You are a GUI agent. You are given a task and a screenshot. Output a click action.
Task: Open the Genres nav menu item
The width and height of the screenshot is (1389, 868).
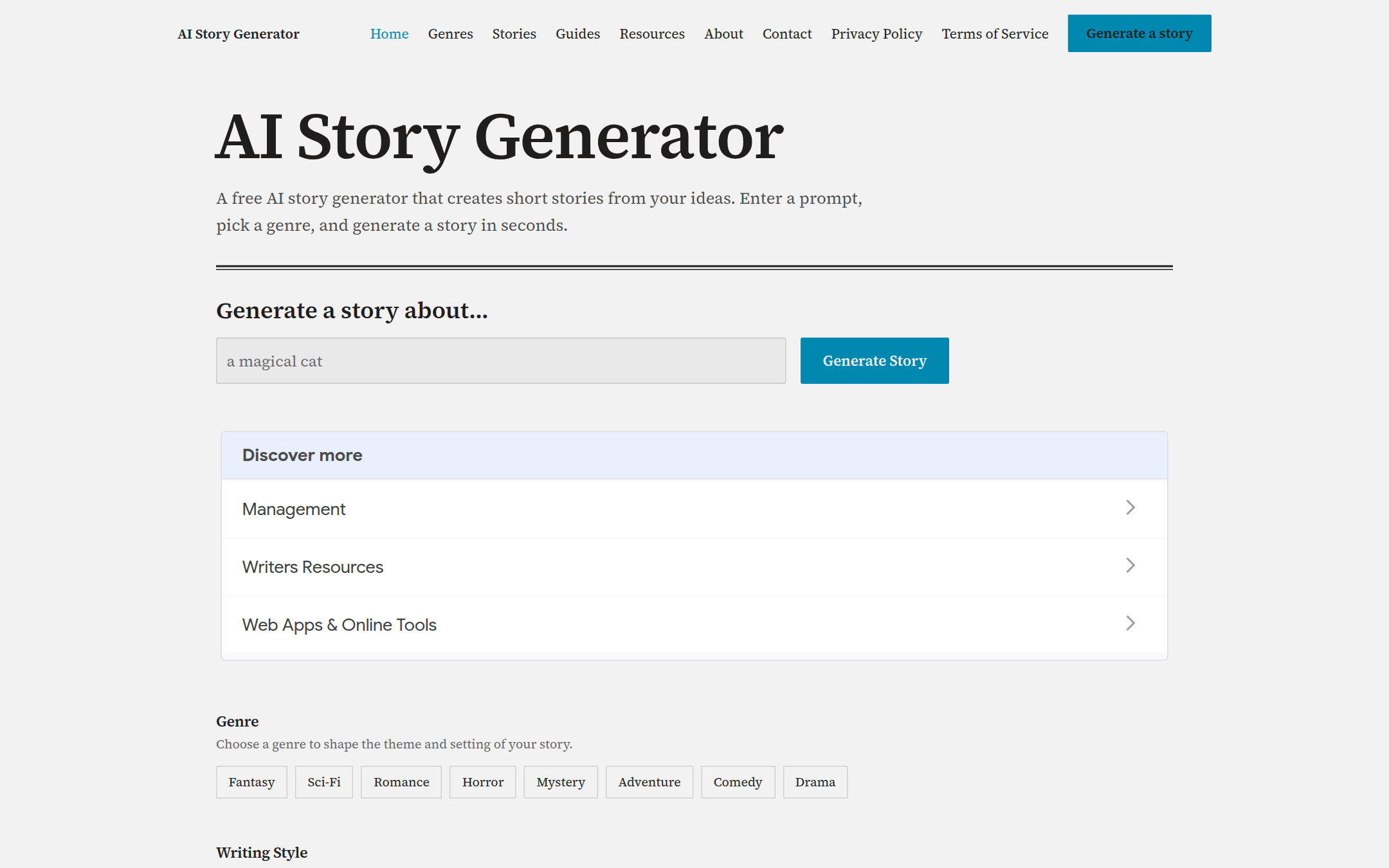tap(450, 34)
